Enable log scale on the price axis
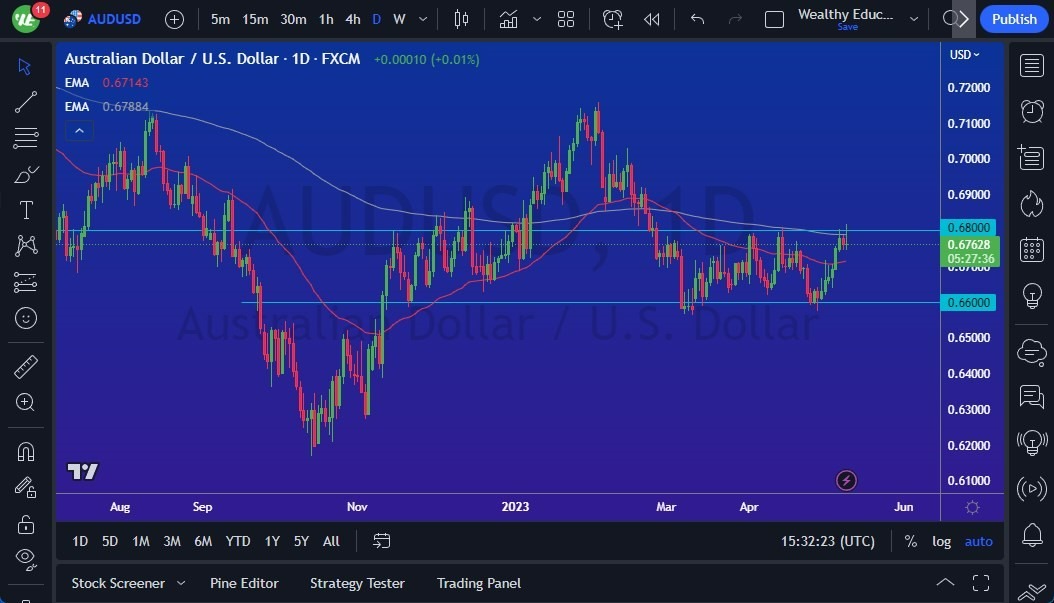This screenshot has width=1054, height=603. pos(941,541)
